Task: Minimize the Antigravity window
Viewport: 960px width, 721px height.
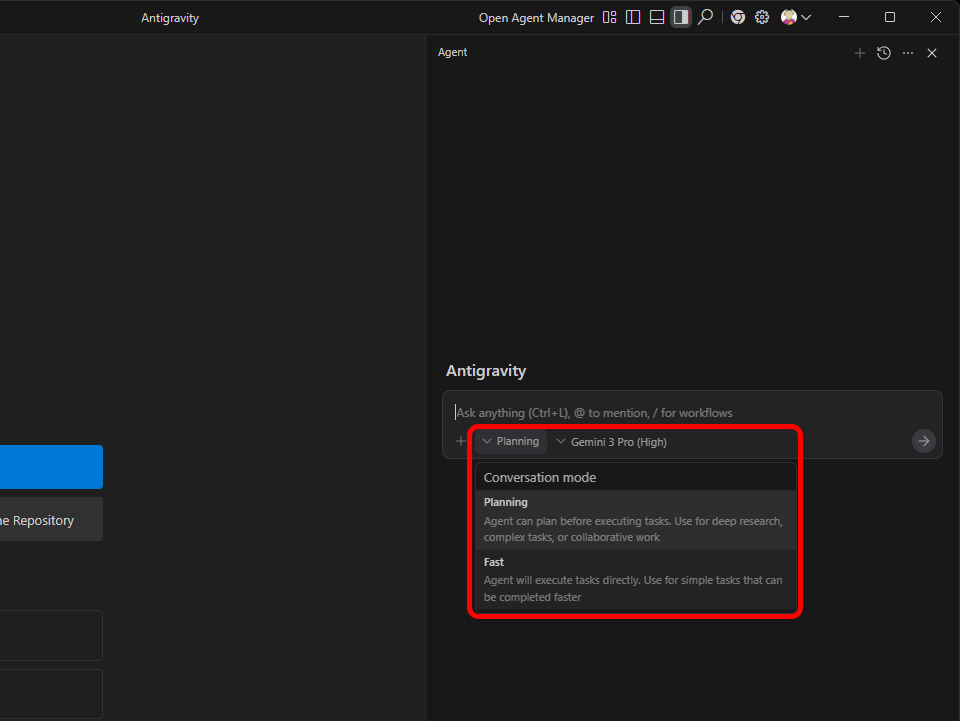Action: pos(844,17)
